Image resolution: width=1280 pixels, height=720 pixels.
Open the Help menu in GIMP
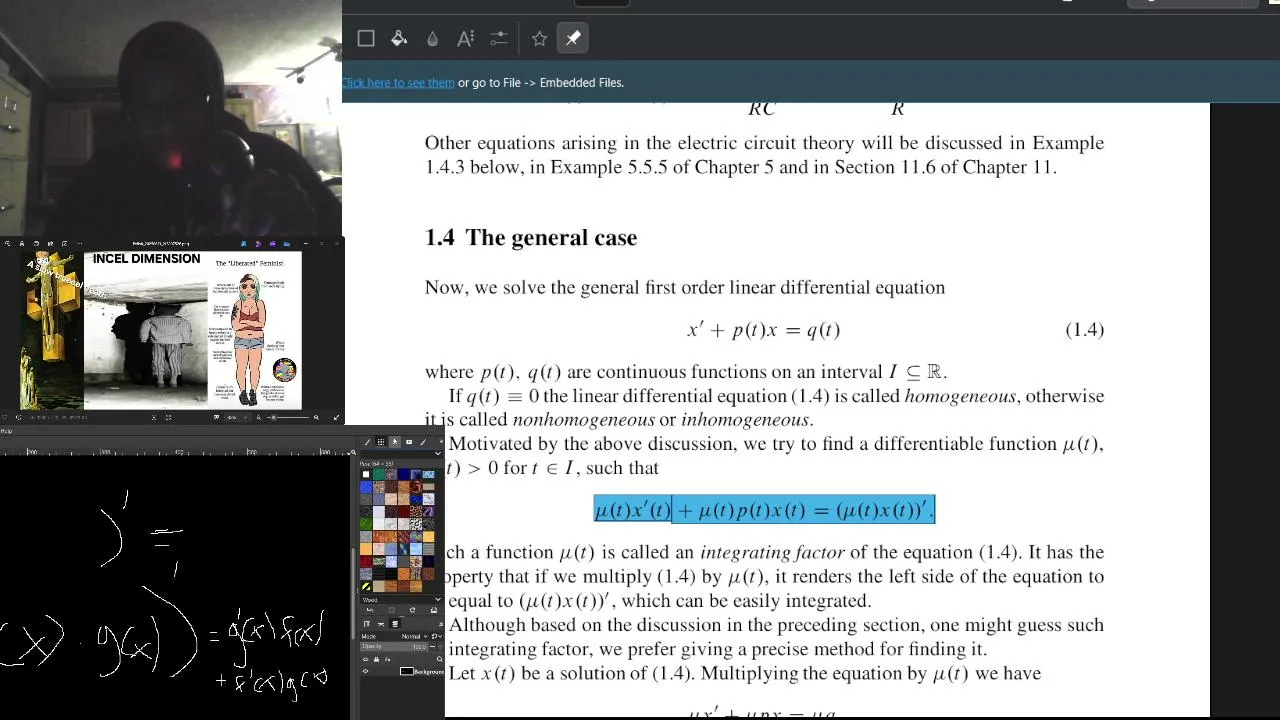[x=6, y=431]
